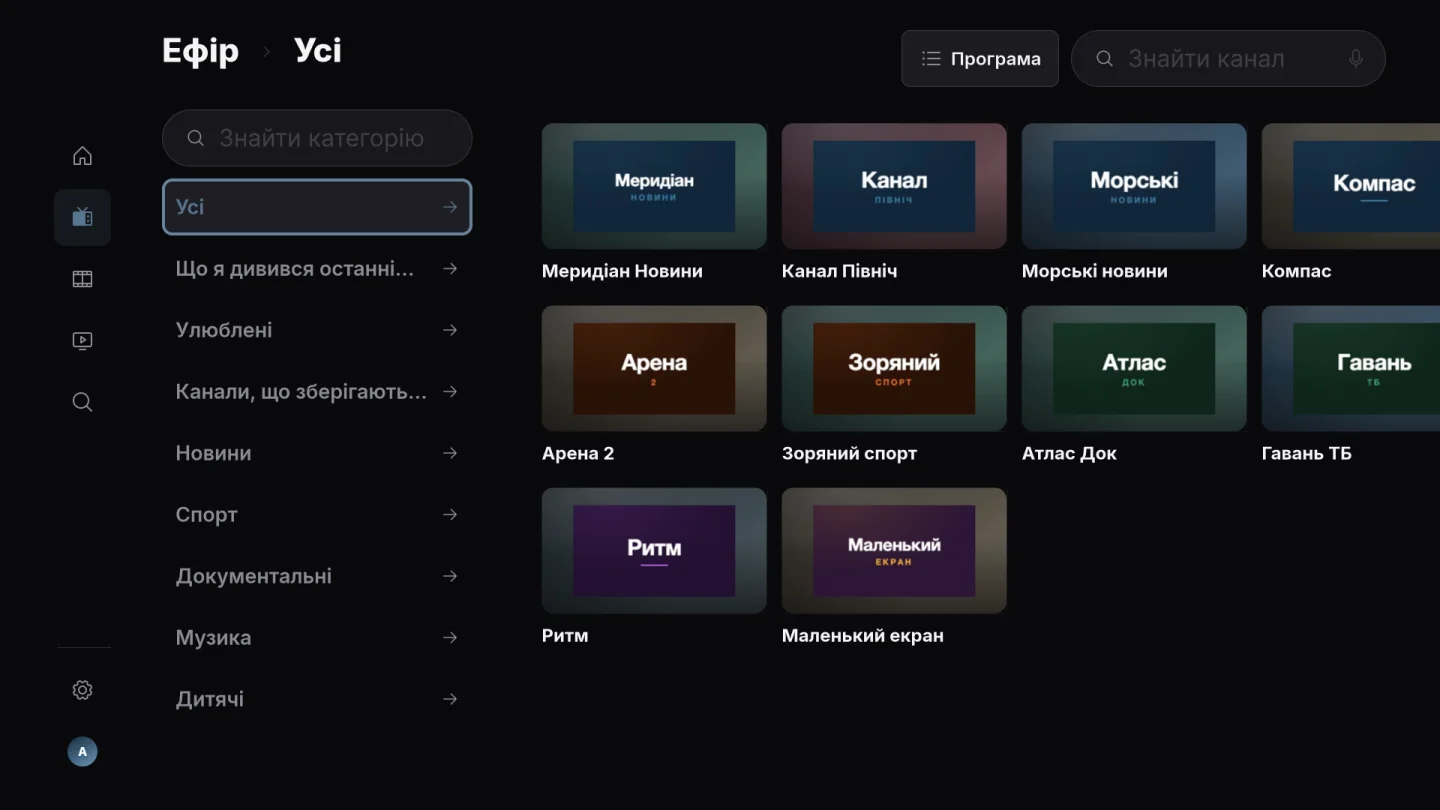
Task: Open the Home icon in sidebar
Action: pyautogui.click(x=82, y=156)
